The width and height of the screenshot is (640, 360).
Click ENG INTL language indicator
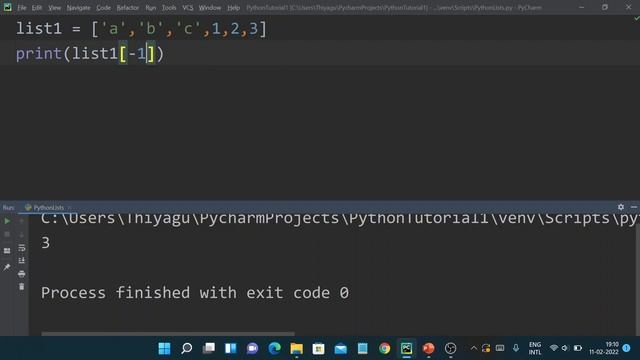(x=535, y=348)
